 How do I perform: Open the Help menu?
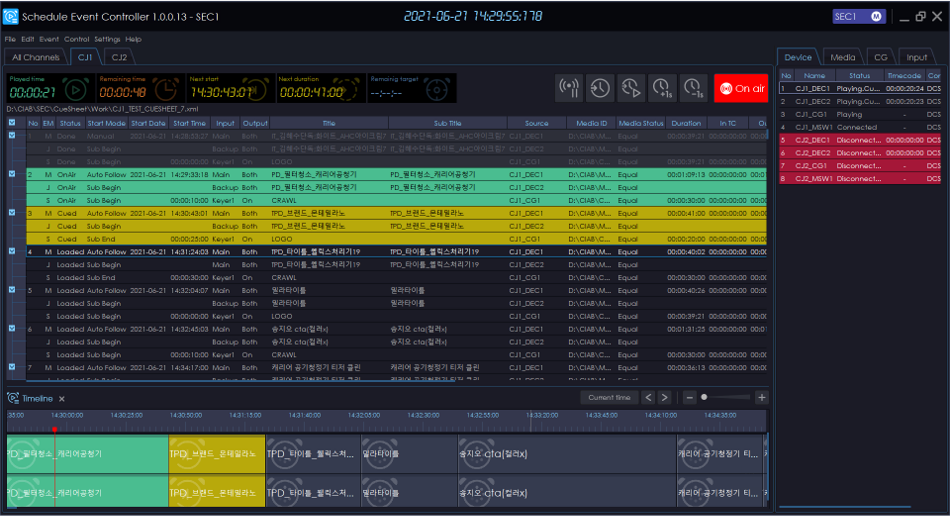133,39
